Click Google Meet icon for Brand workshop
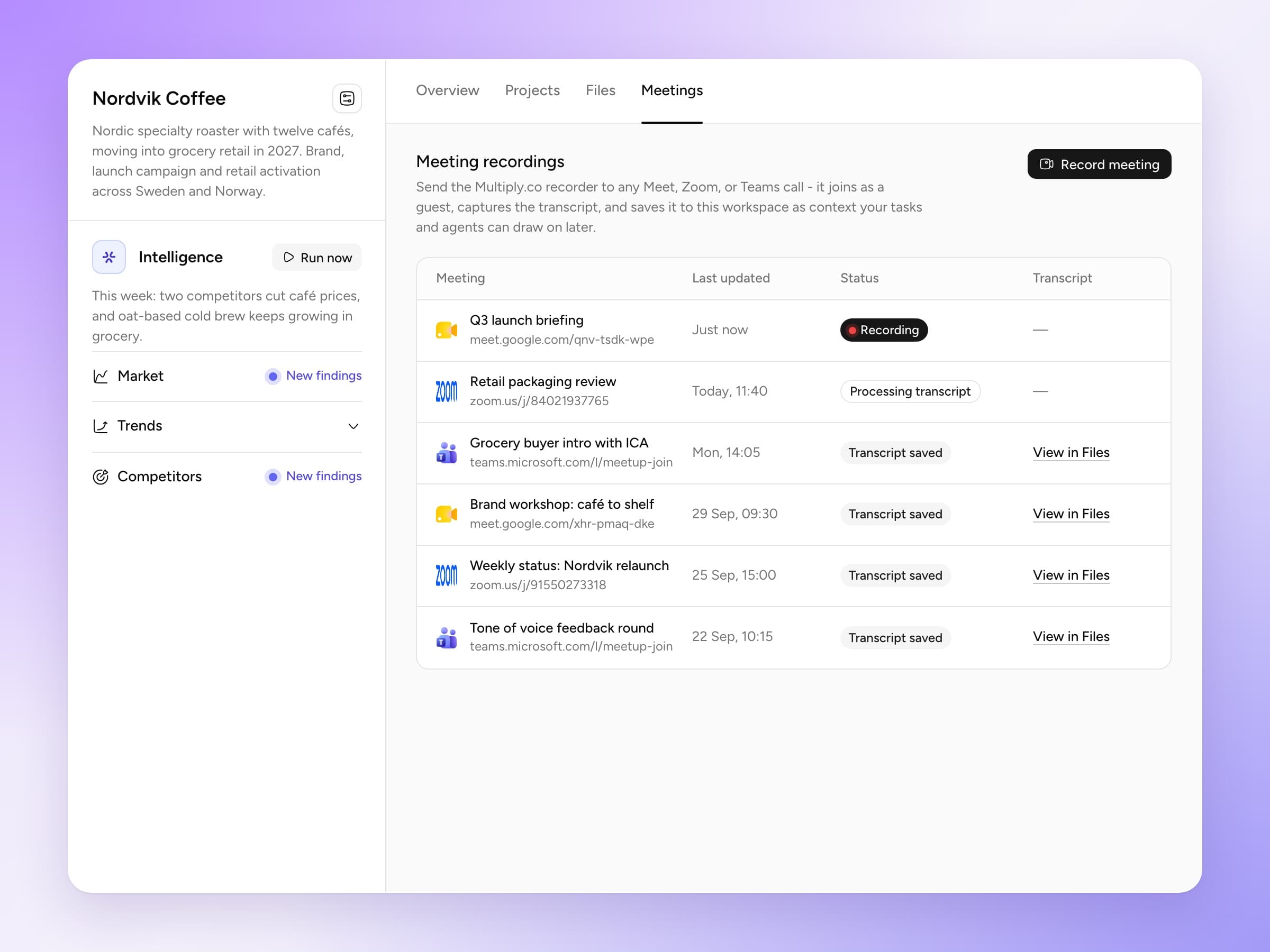 pos(446,514)
